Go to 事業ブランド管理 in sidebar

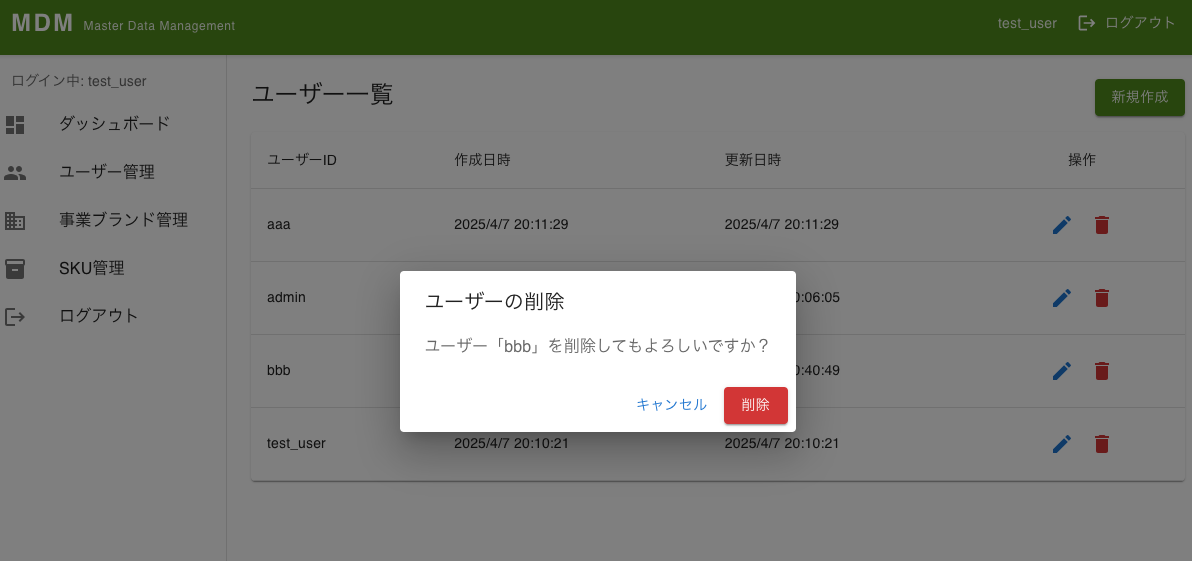pos(123,220)
